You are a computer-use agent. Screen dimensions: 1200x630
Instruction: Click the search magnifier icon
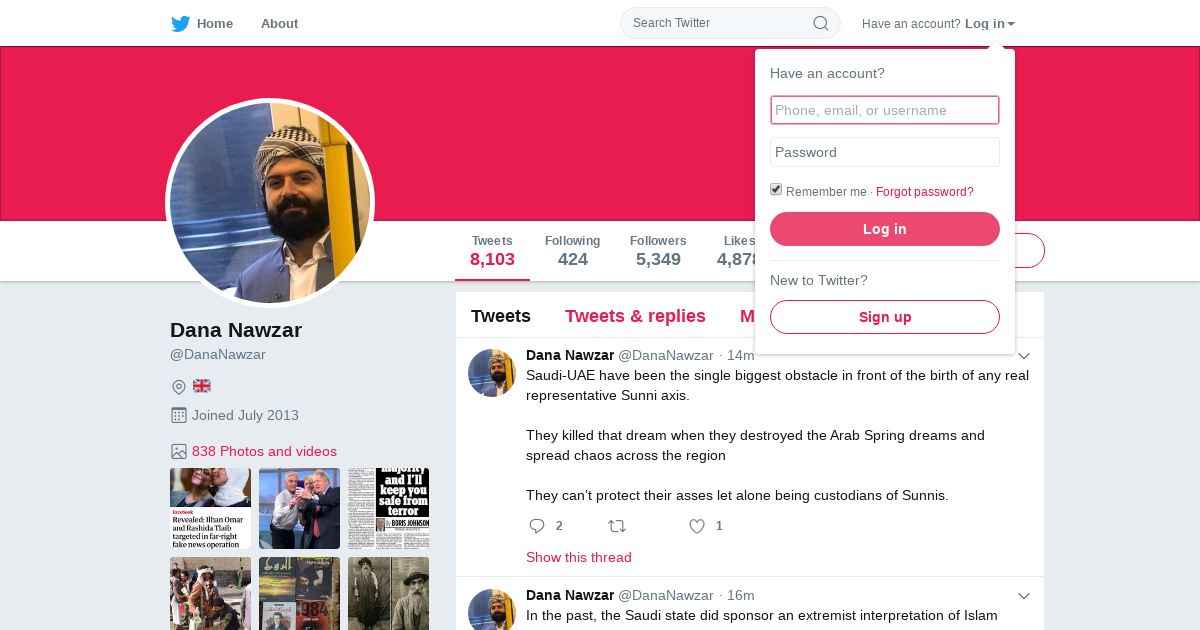tap(820, 23)
